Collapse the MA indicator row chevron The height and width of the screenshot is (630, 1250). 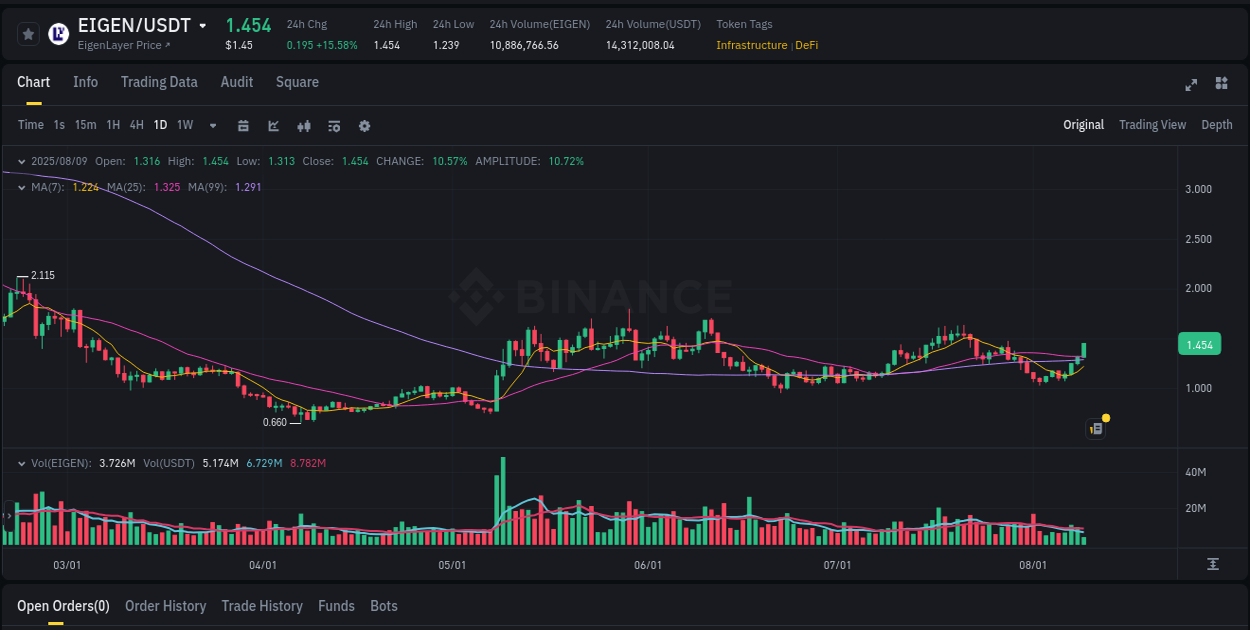pyautogui.click(x=21, y=186)
